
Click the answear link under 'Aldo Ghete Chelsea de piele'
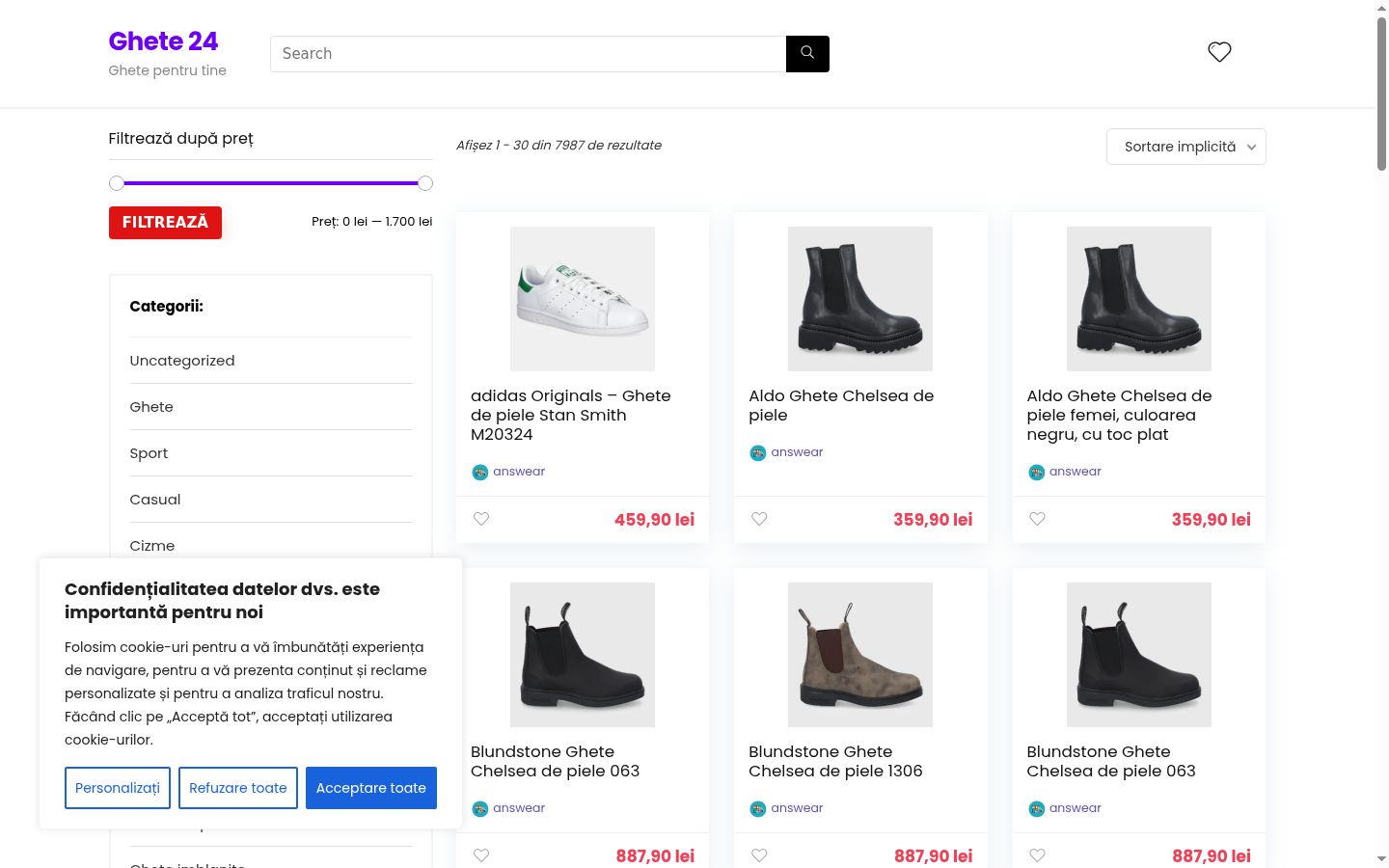tap(797, 452)
